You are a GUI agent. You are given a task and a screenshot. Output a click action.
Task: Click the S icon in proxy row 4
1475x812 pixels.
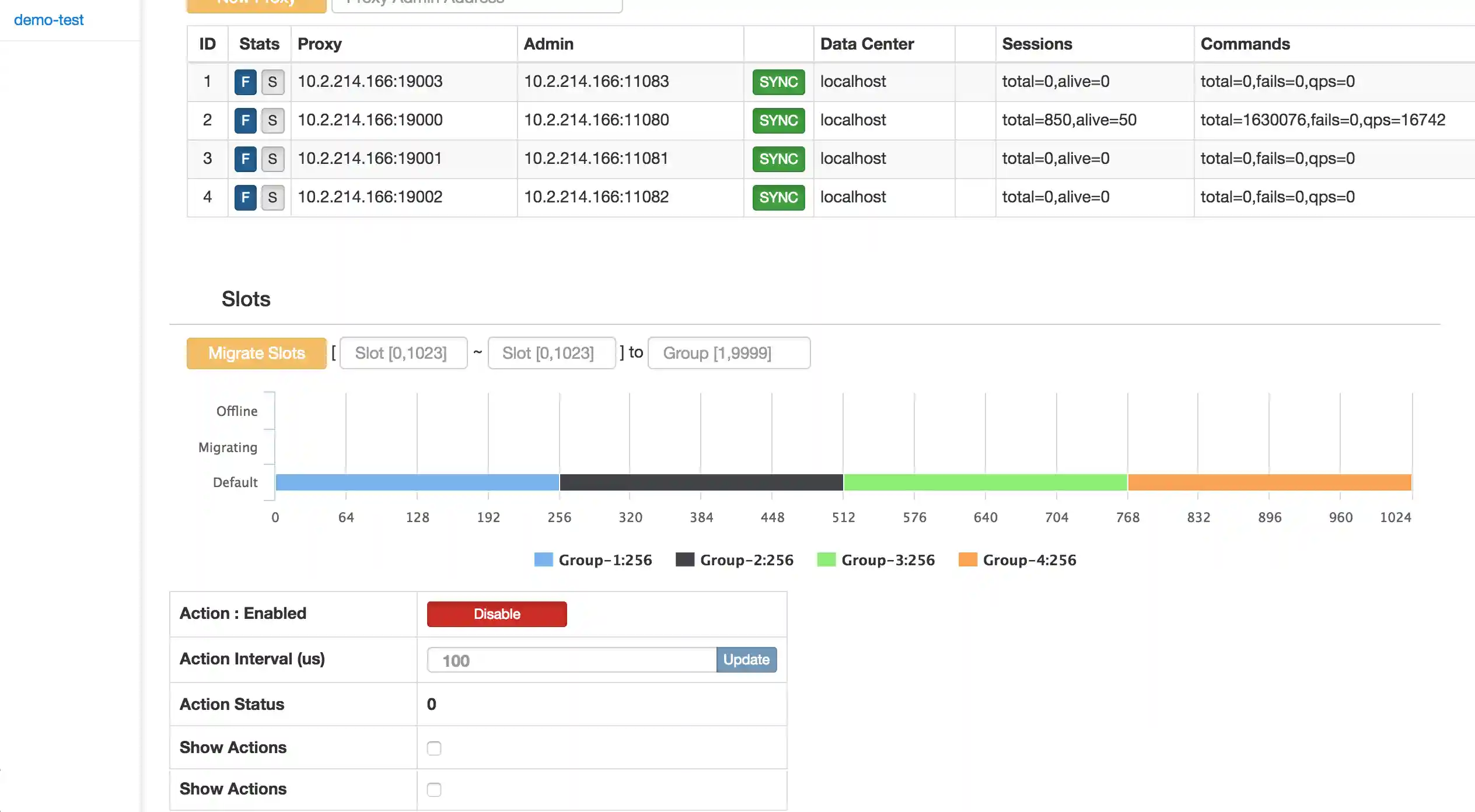272,197
